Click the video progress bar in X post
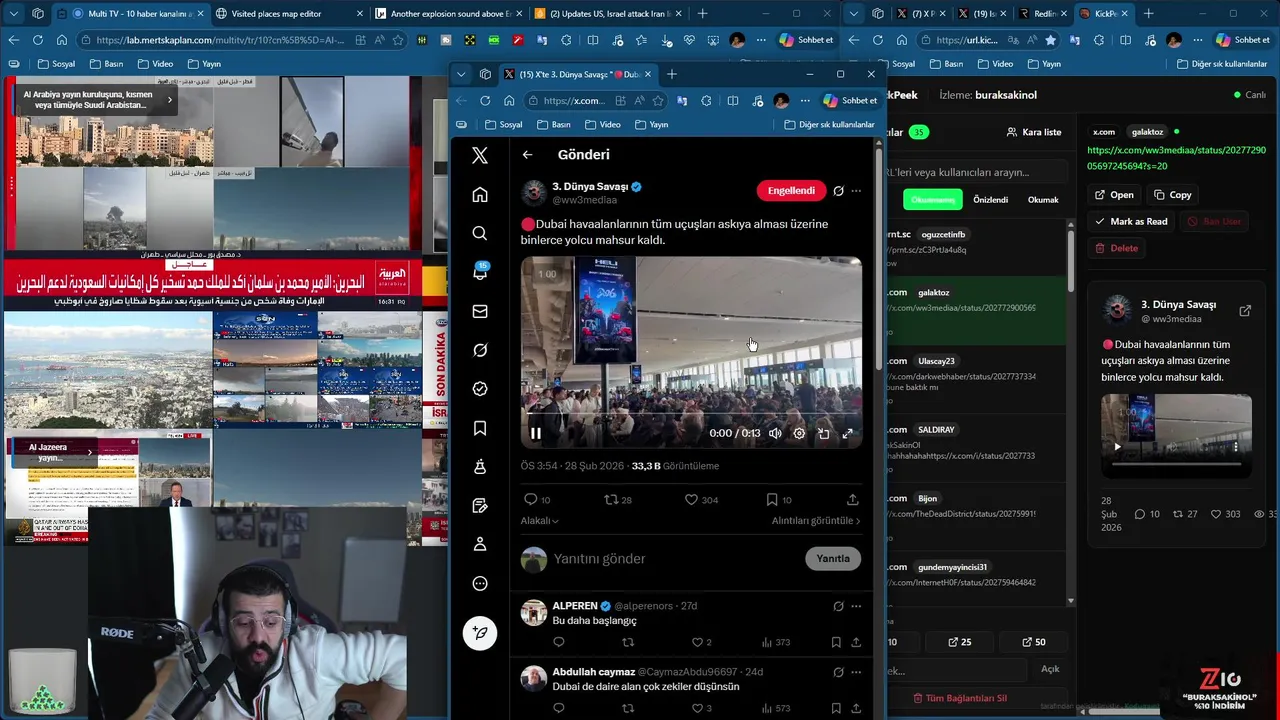Image resolution: width=1280 pixels, height=720 pixels. [691, 413]
